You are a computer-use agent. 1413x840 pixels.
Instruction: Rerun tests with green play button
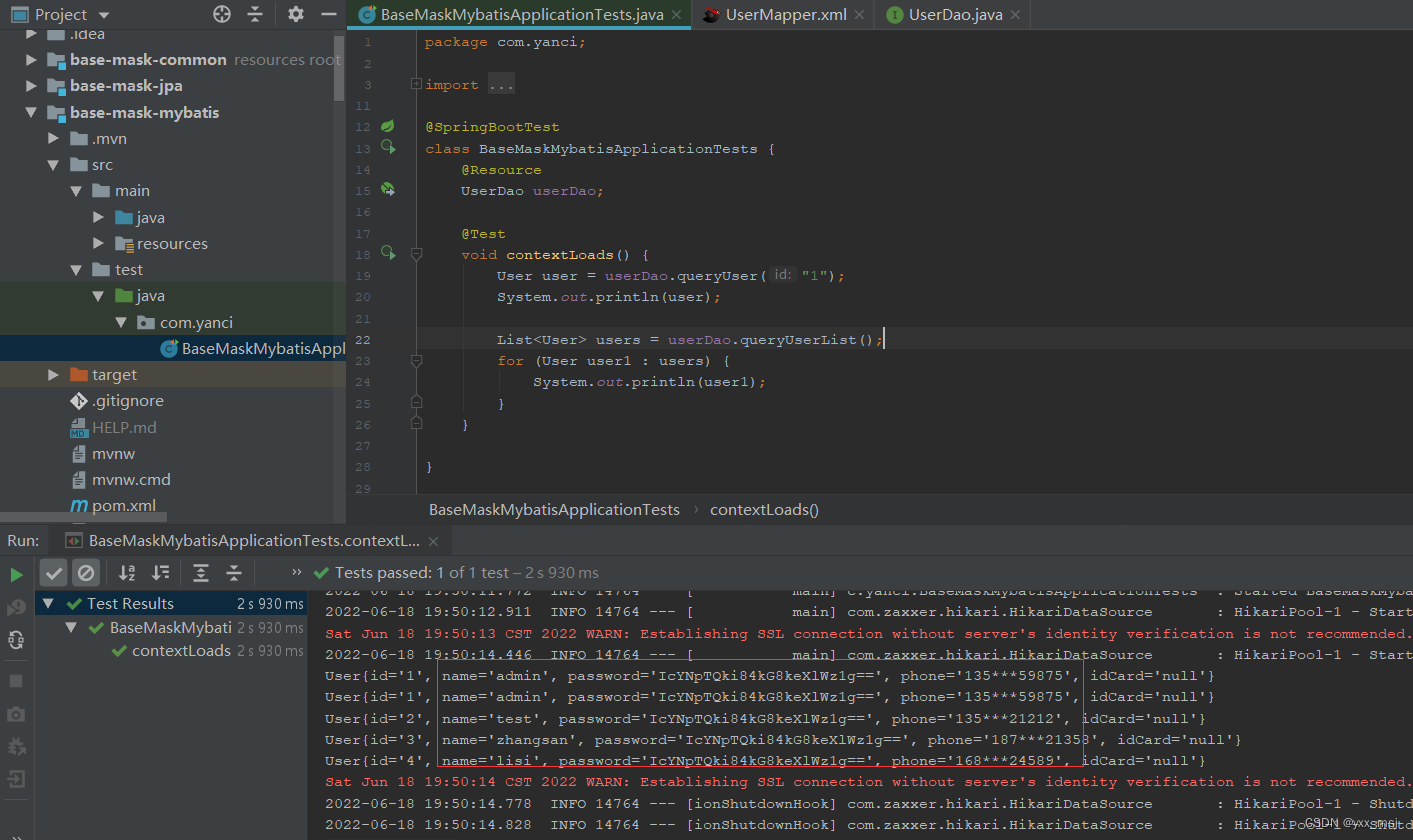(16, 575)
